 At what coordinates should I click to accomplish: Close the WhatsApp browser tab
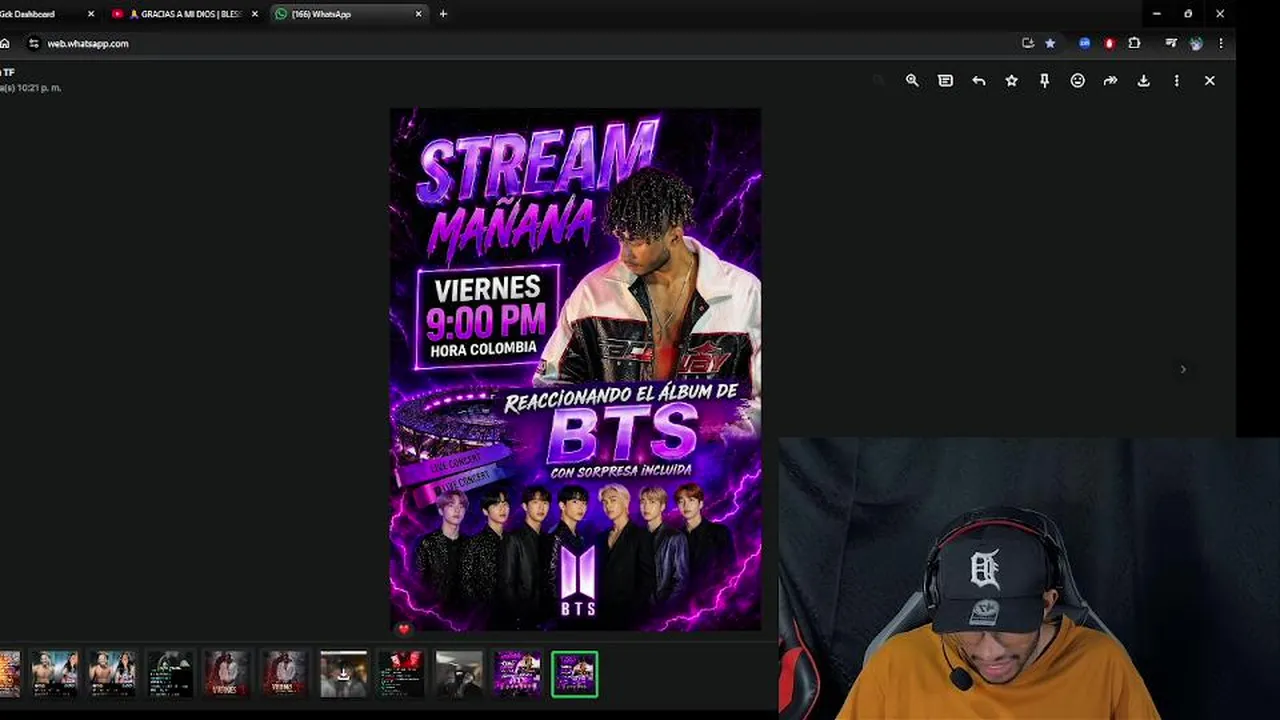(x=418, y=14)
